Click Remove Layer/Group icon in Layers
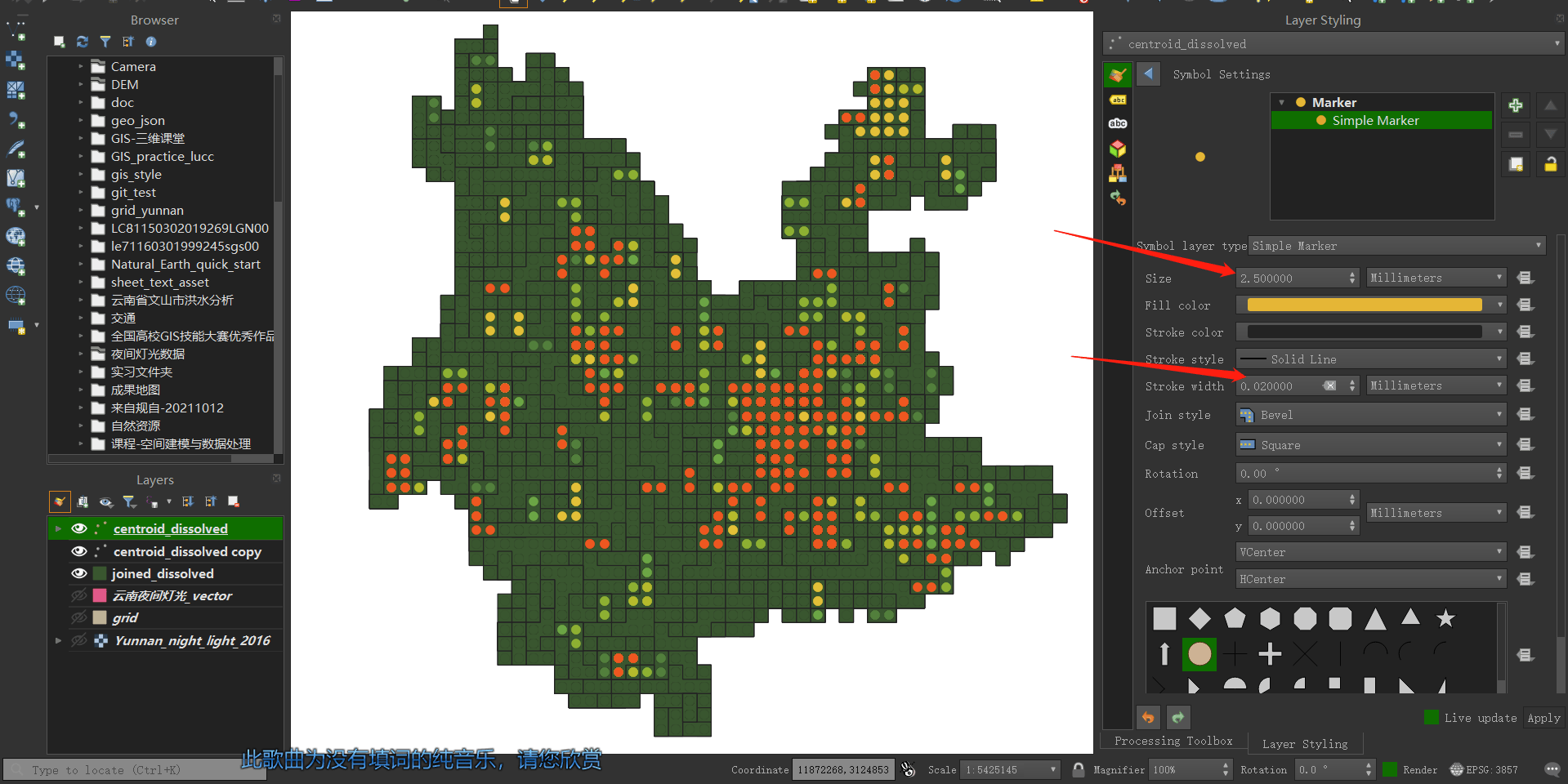Screen dimensions: 1568x784 point(234,501)
